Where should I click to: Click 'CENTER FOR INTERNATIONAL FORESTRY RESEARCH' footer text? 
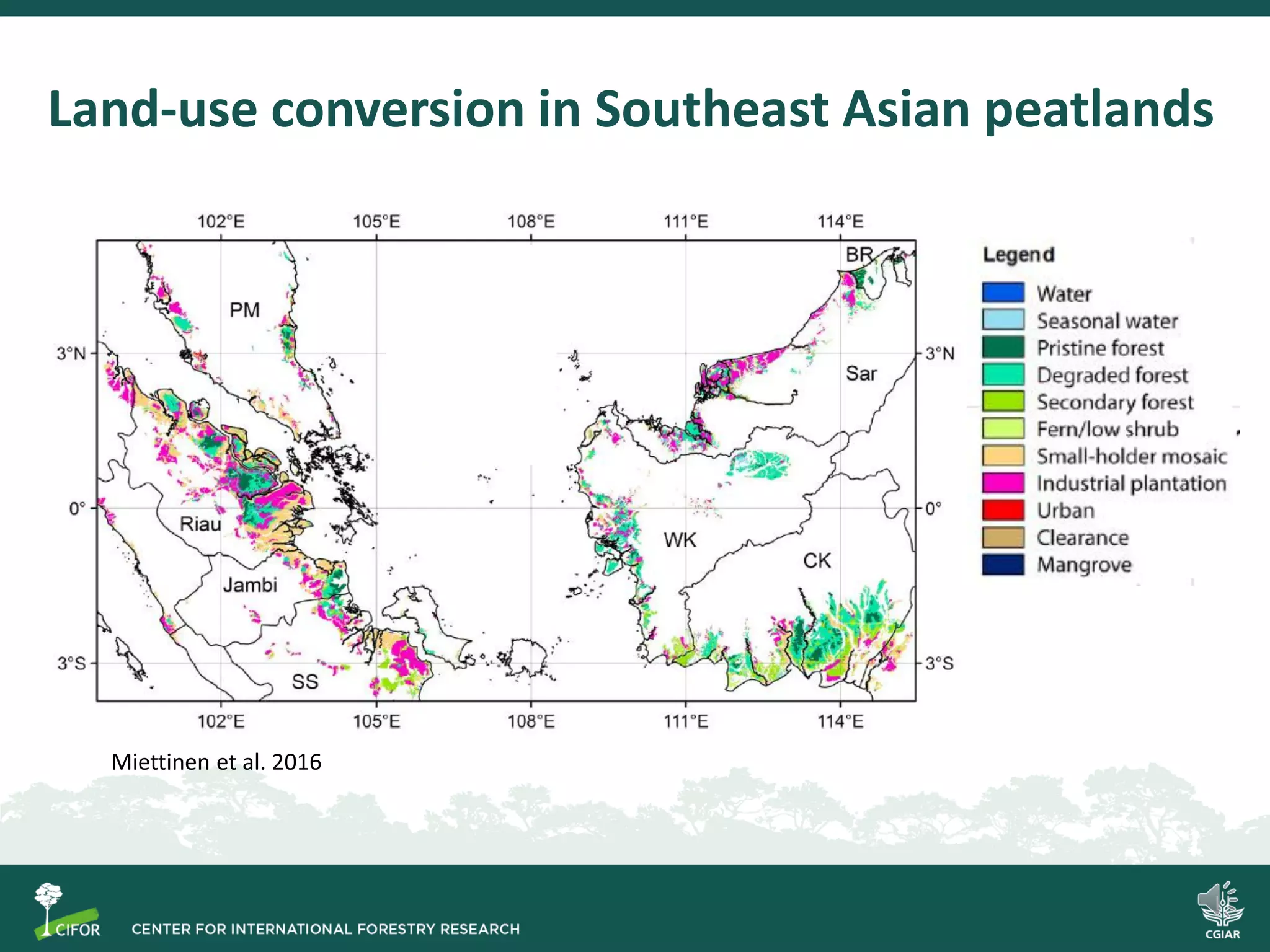click(326, 929)
